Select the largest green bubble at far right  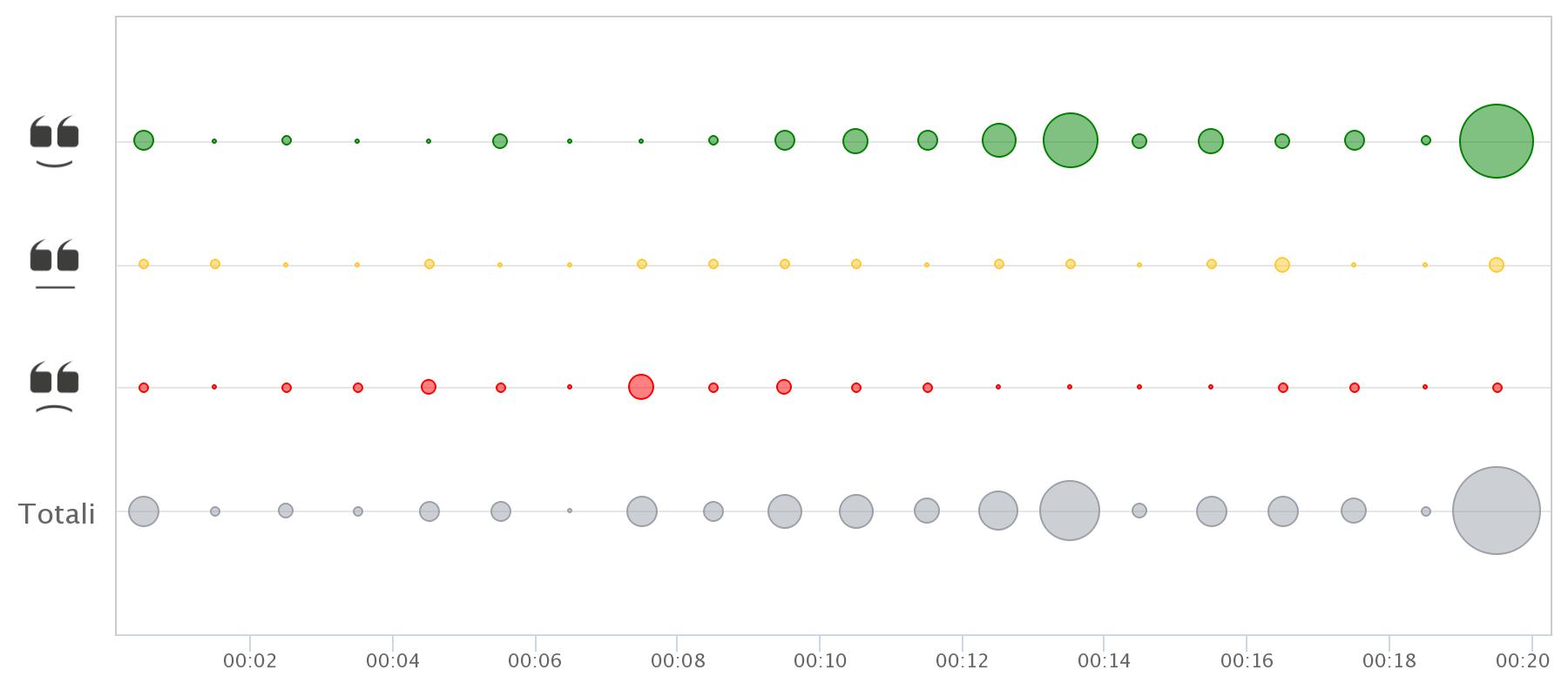[1496, 141]
